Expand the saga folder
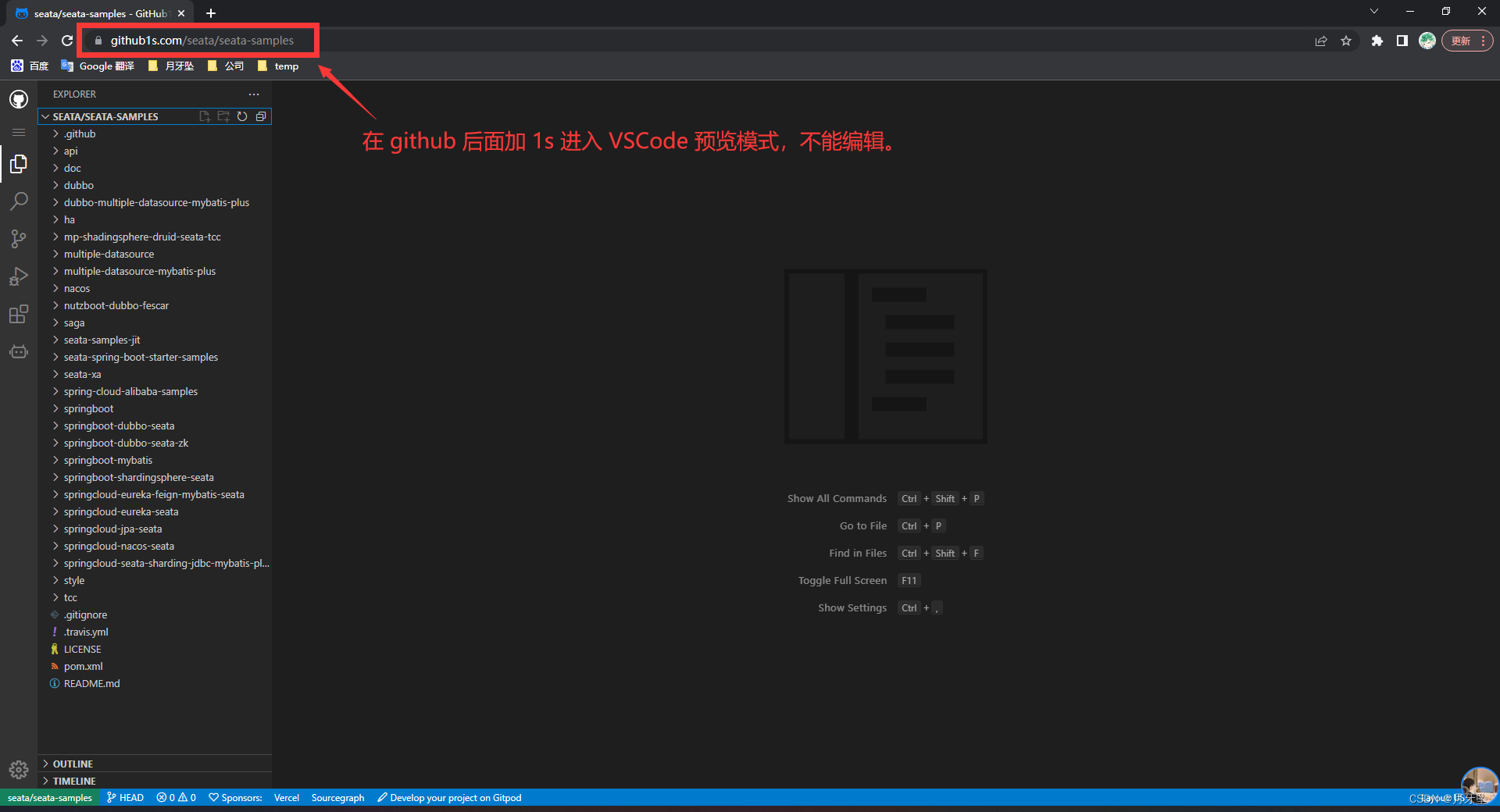 pyautogui.click(x=155, y=322)
